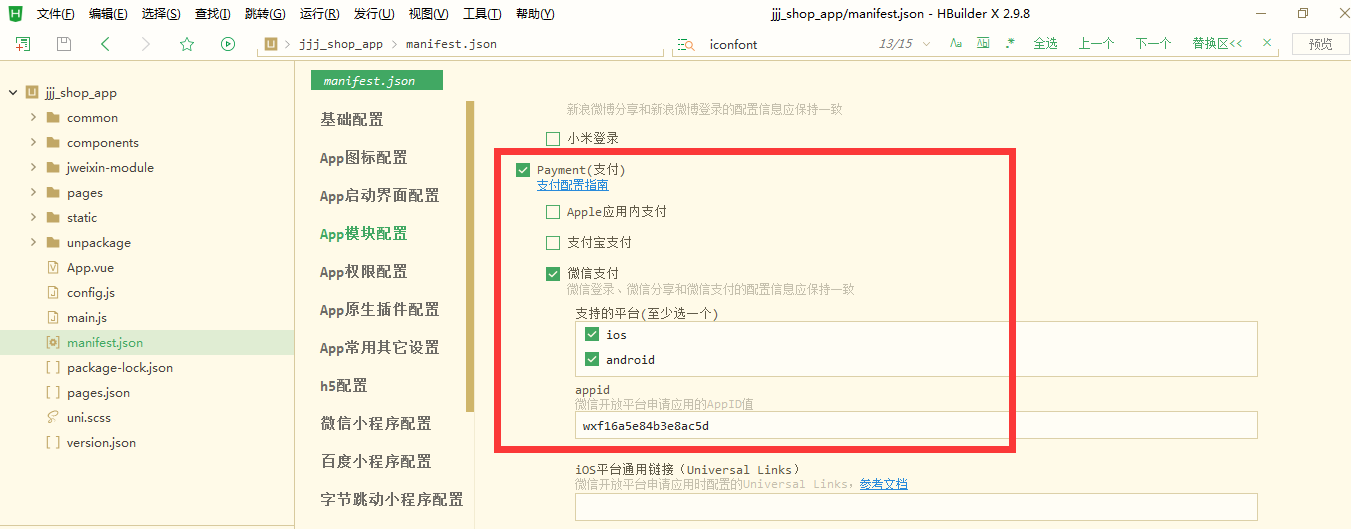Select the manifest.json editor tab
This screenshot has width=1351, height=529.
click(376, 80)
